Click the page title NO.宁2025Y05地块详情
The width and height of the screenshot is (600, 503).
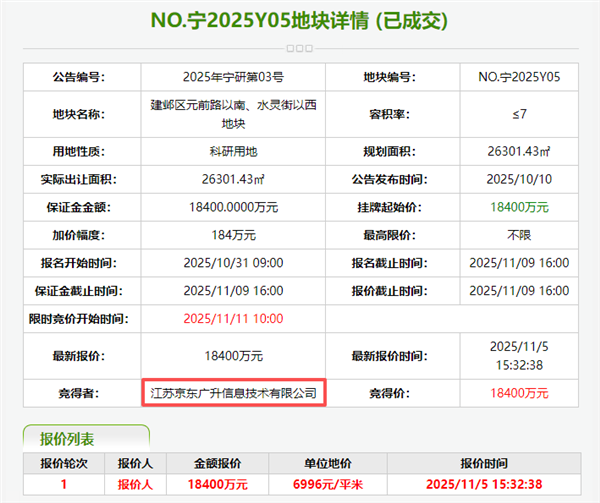pos(298,20)
